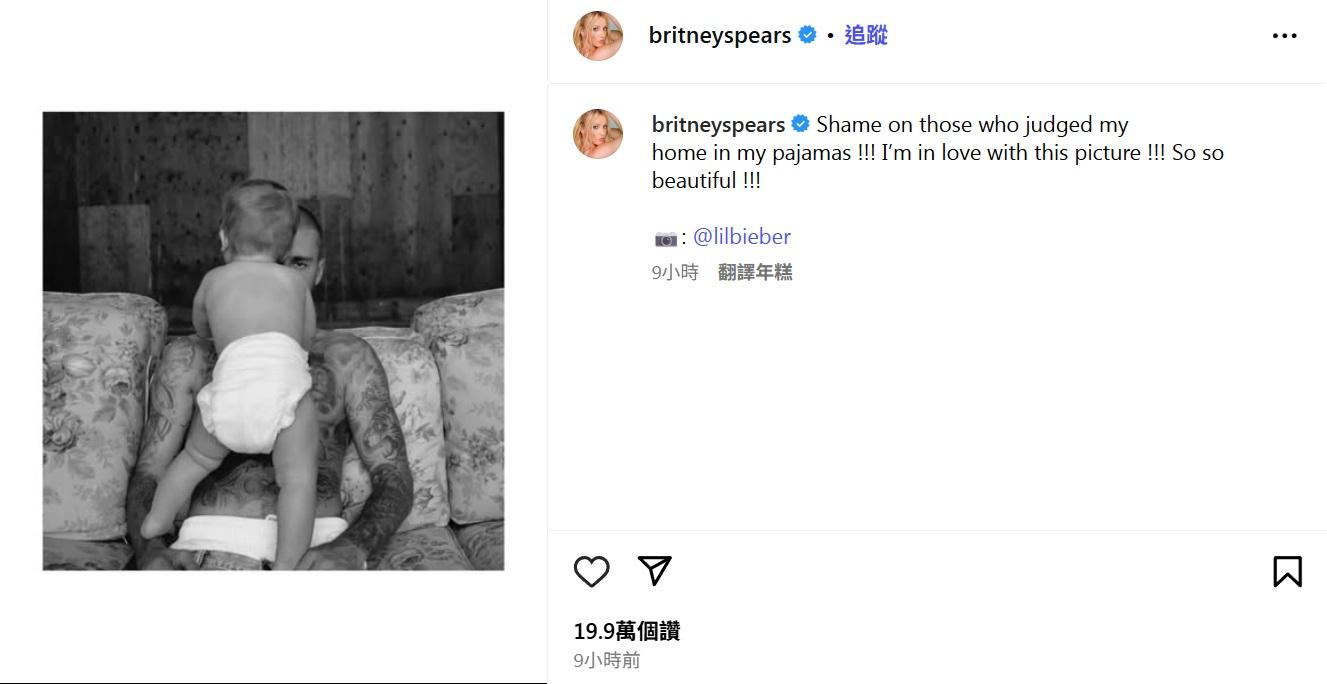
Task: Click the camera emoji before @lilbieber
Action: 666,238
